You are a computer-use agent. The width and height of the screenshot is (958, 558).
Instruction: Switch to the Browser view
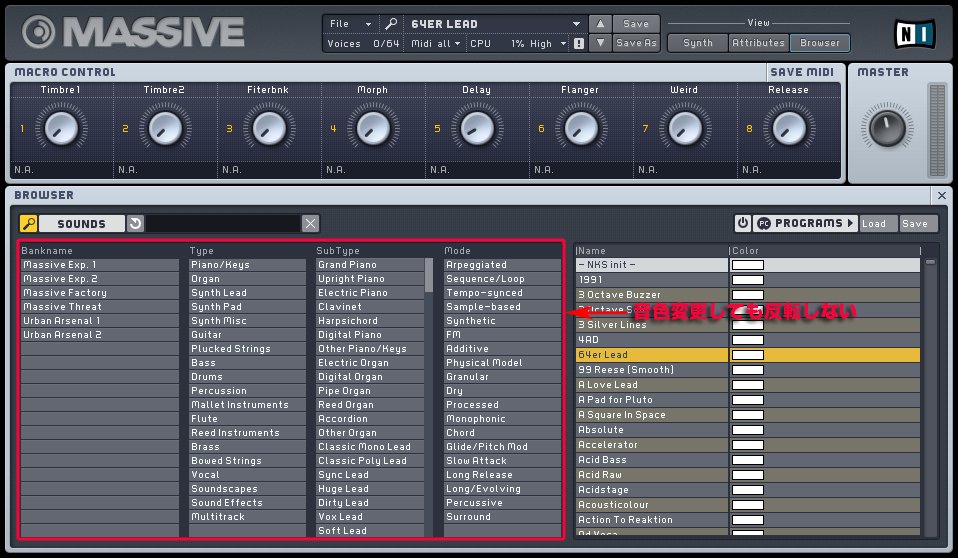coord(819,43)
